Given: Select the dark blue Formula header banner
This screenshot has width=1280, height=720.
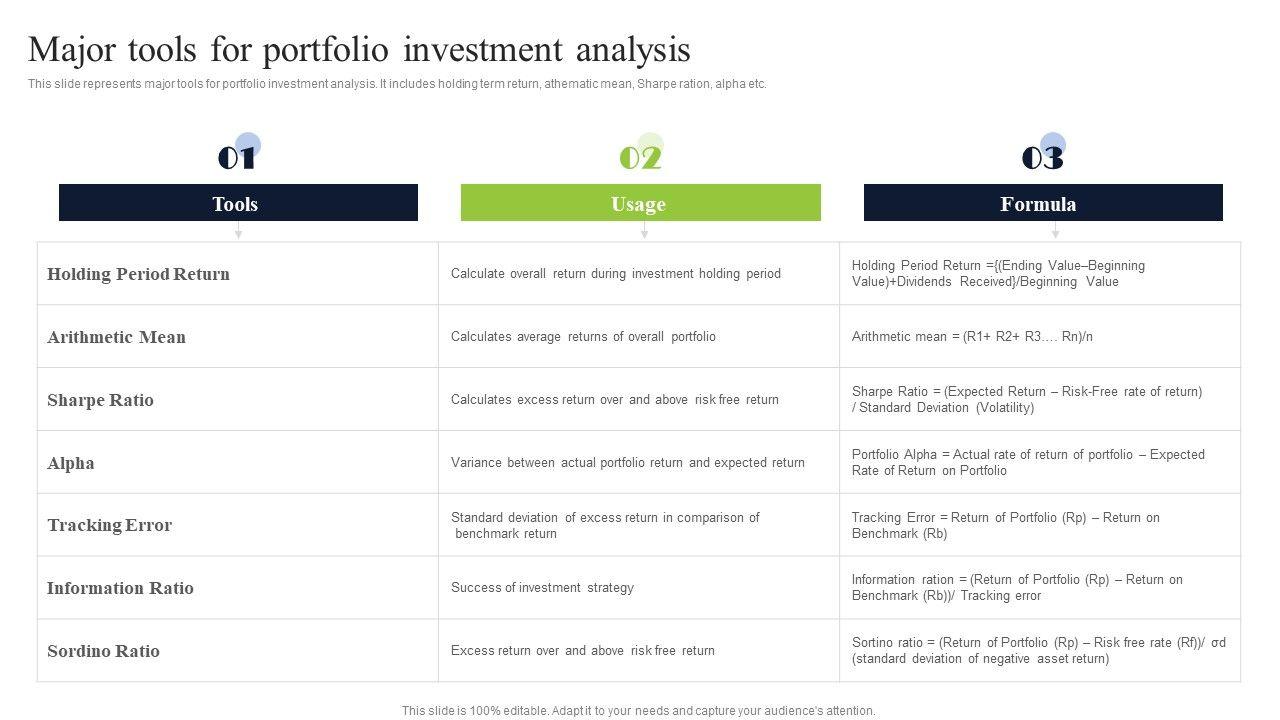Looking at the screenshot, I should point(1043,203).
